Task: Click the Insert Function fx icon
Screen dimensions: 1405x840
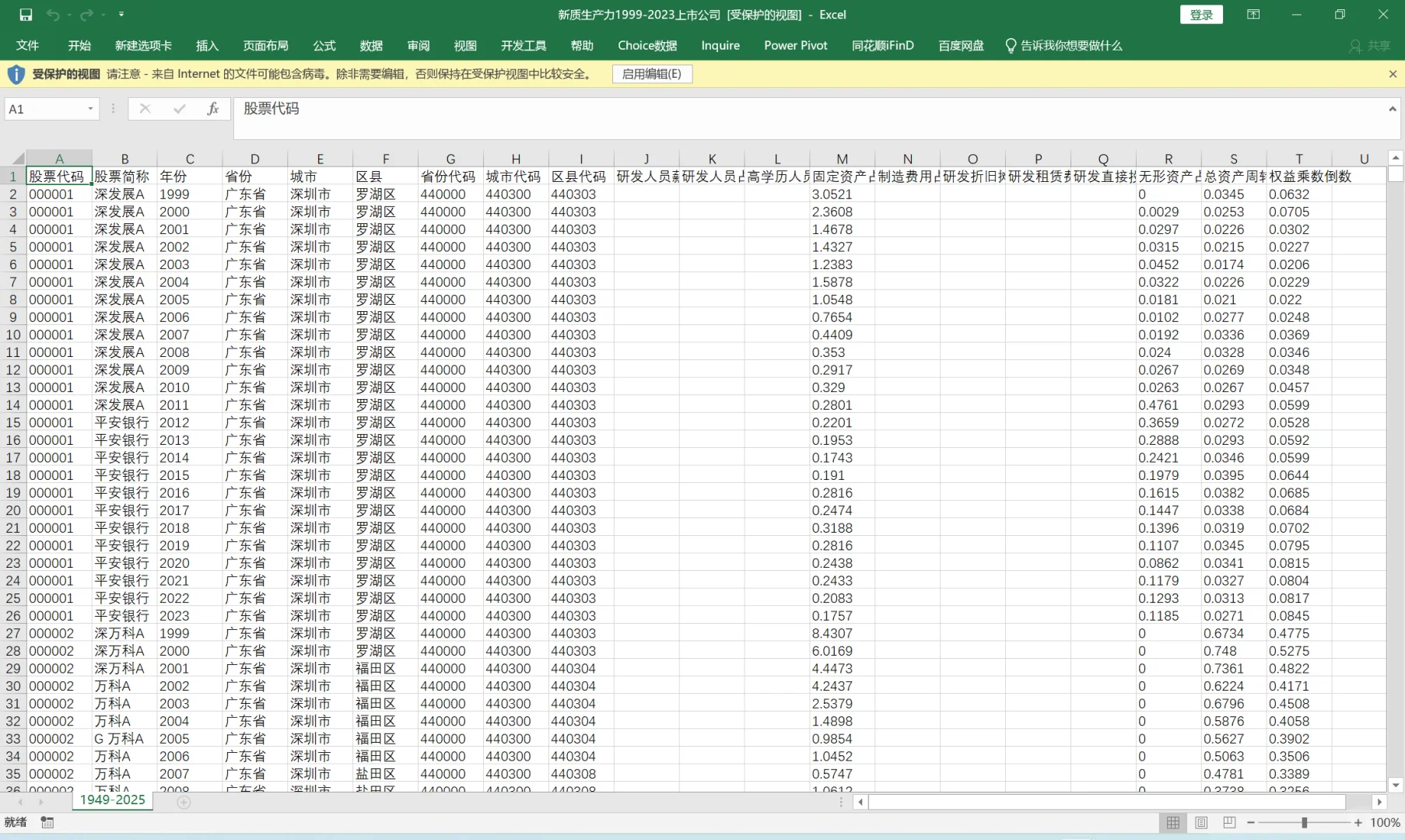Action: tap(213, 109)
